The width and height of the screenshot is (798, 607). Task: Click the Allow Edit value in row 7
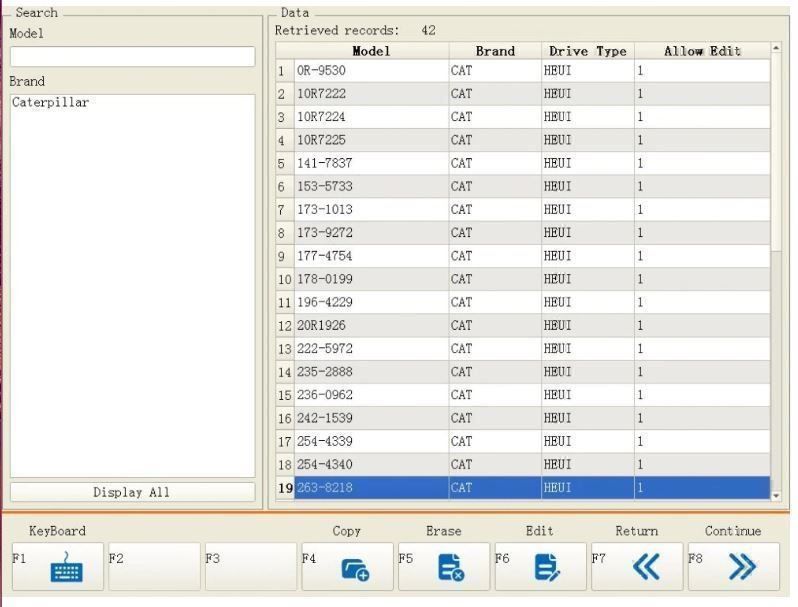[702, 210]
